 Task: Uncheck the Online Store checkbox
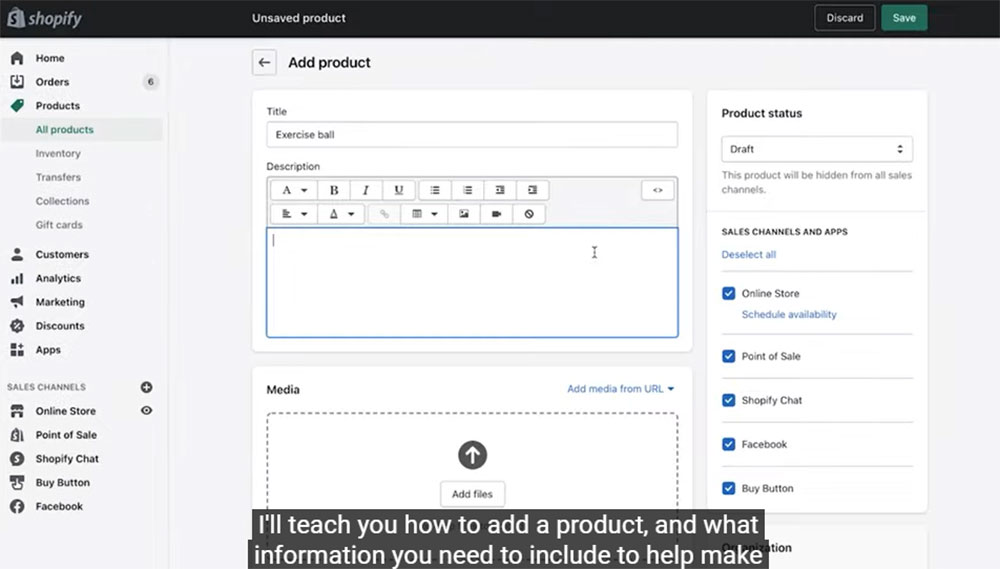(x=728, y=293)
